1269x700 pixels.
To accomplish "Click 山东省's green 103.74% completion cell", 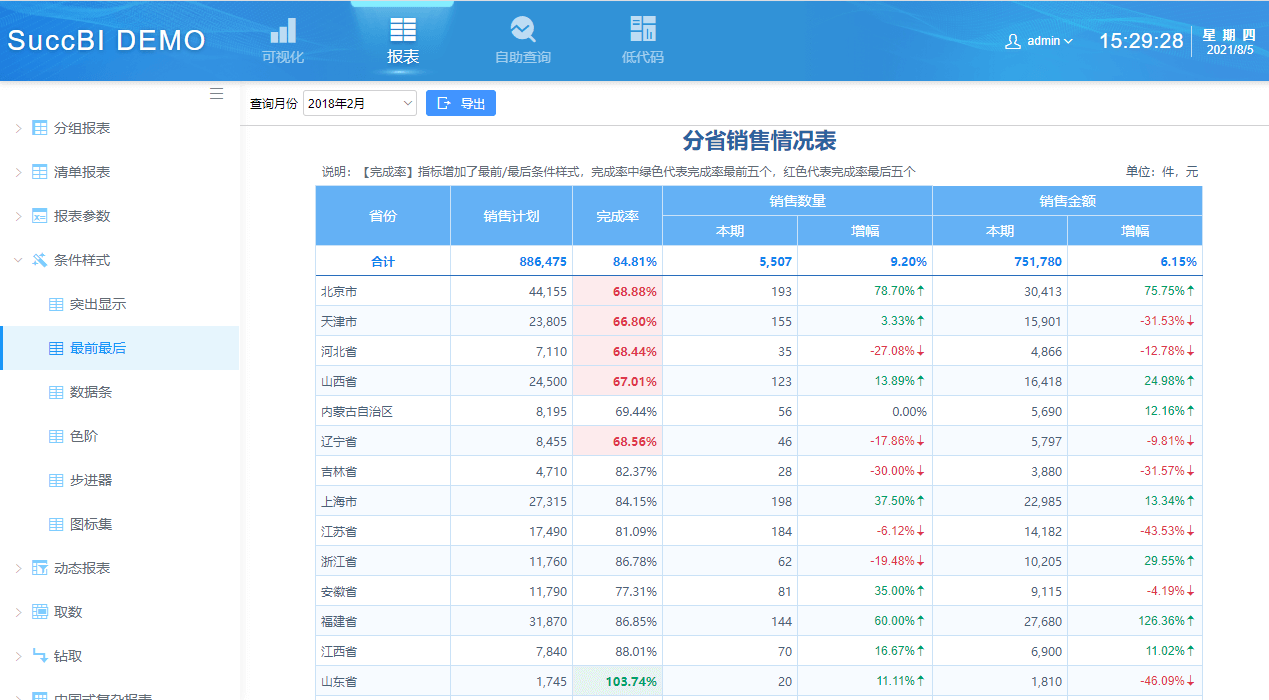I will [x=617, y=679].
